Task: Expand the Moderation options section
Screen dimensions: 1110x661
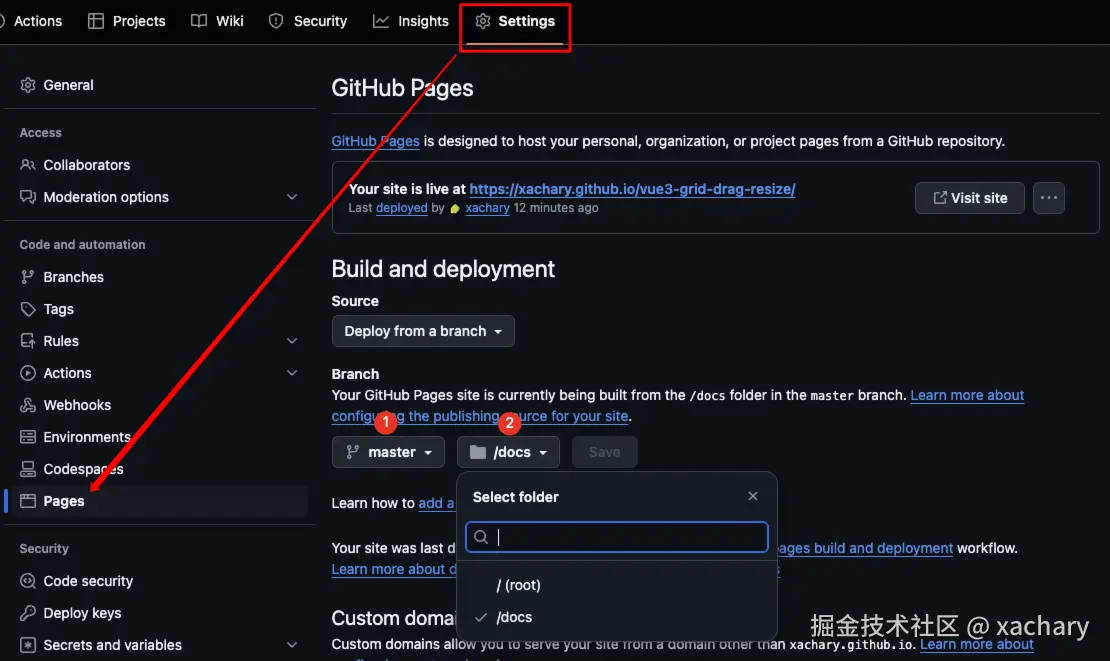Action: point(292,197)
